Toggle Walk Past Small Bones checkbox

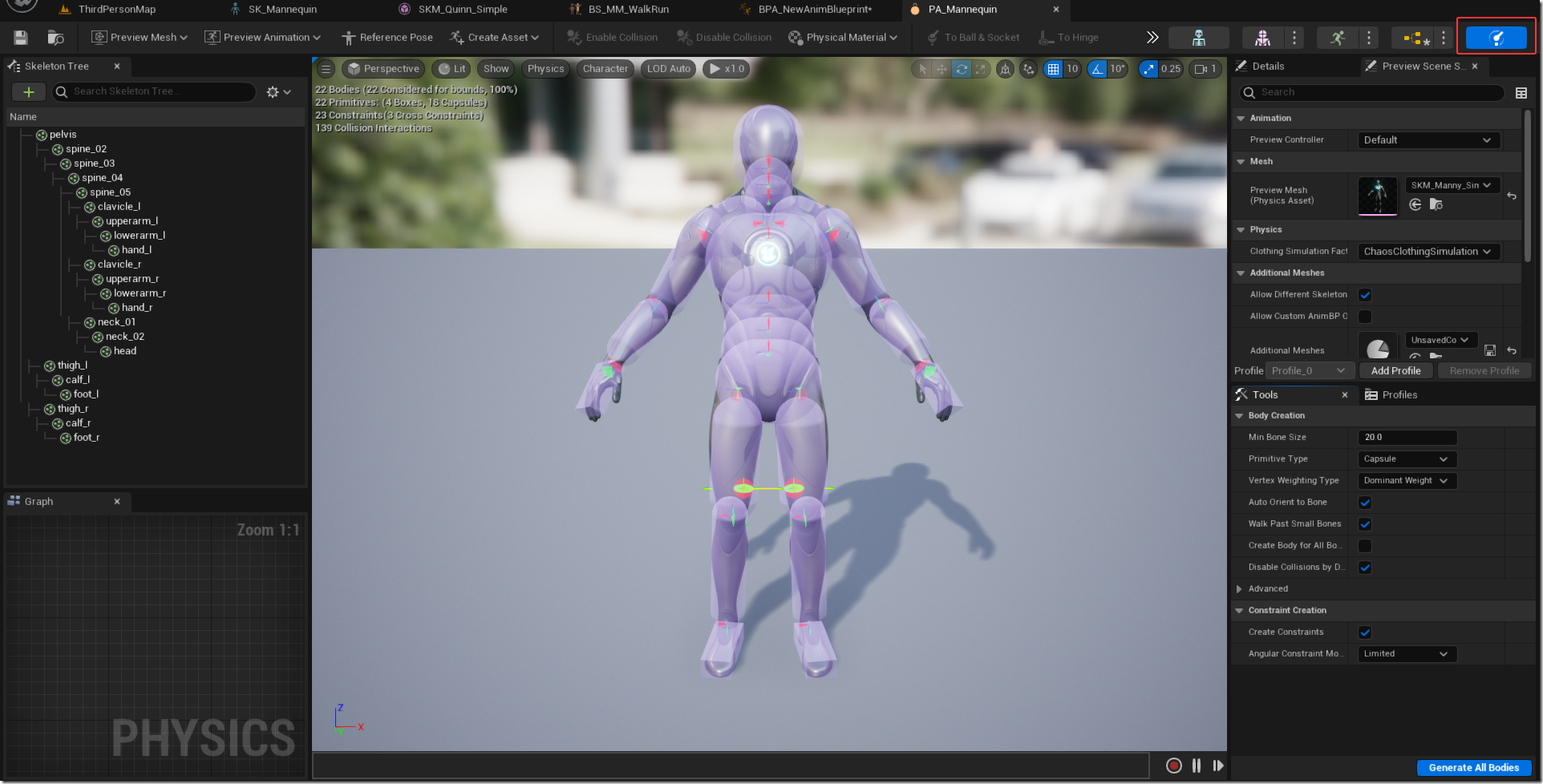click(1365, 524)
